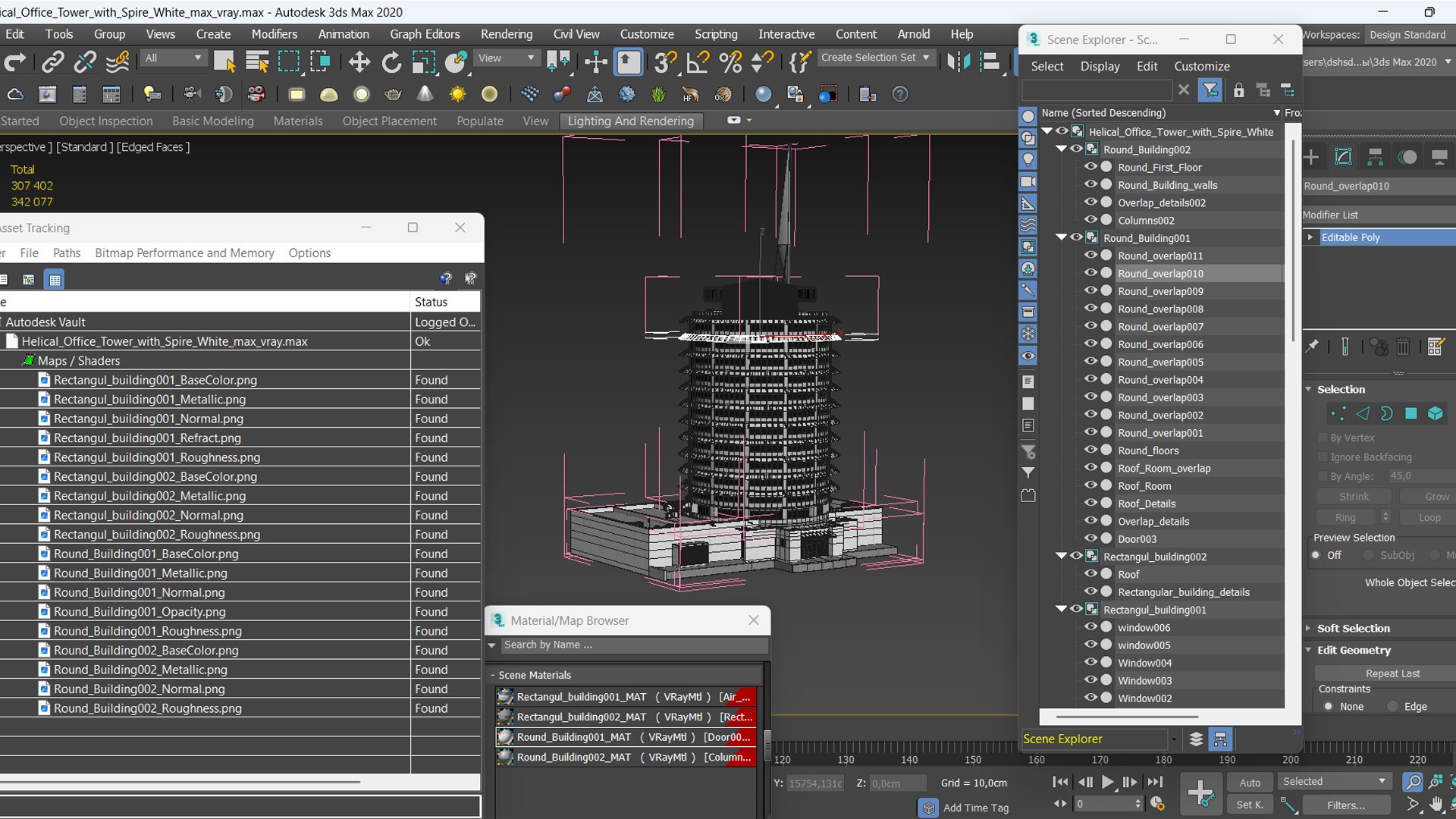The image size is (1456, 819).
Task: Hide Round_overlap010 via its eye icon
Action: click(x=1090, y=273)
